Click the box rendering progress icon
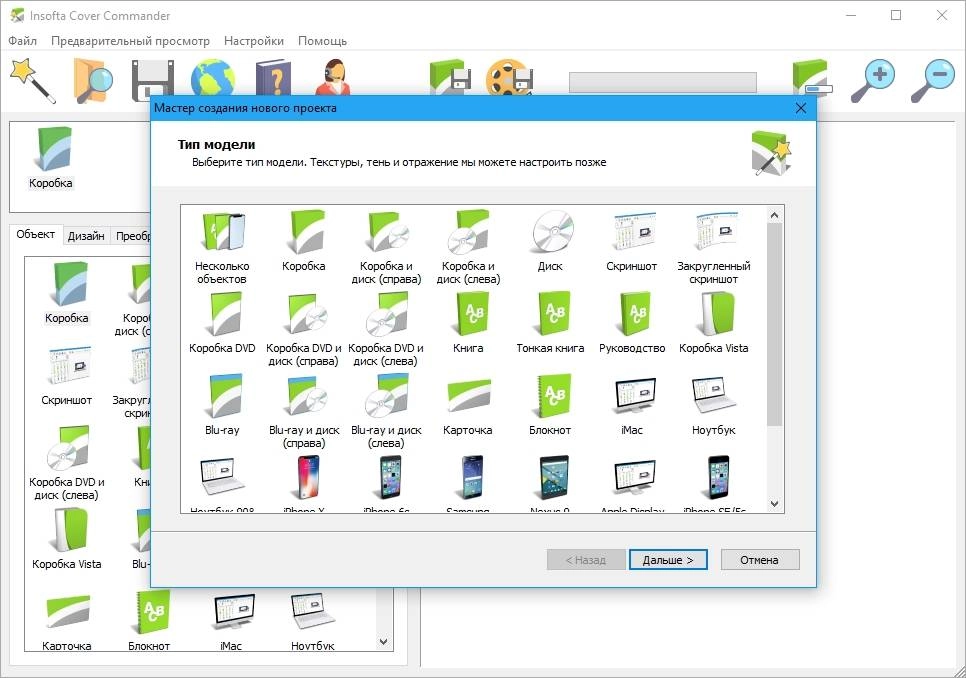Viewport: 966px width, 678px height. [811, 78]
